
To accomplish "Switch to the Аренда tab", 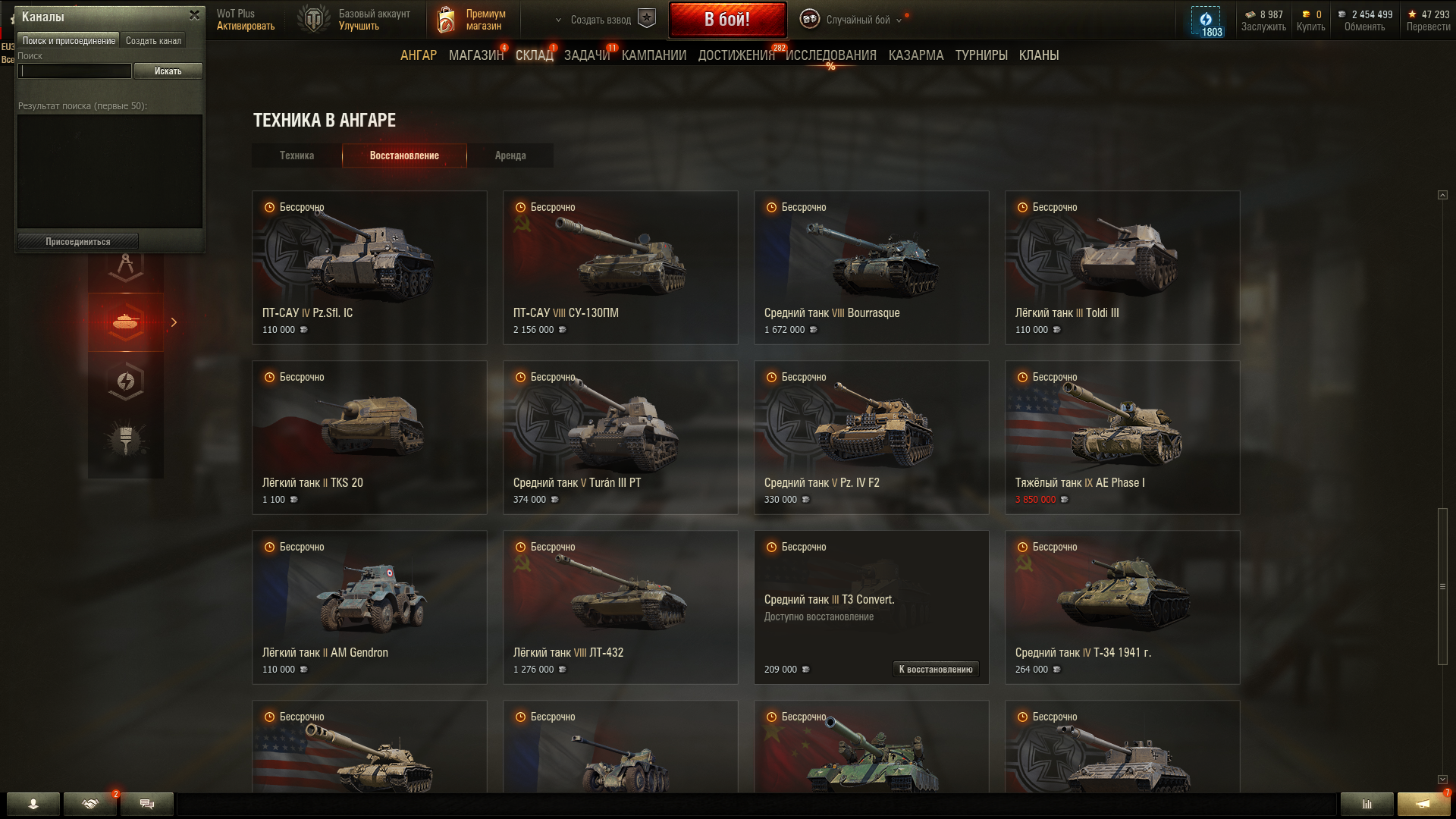I will click(x=510, y=155).
